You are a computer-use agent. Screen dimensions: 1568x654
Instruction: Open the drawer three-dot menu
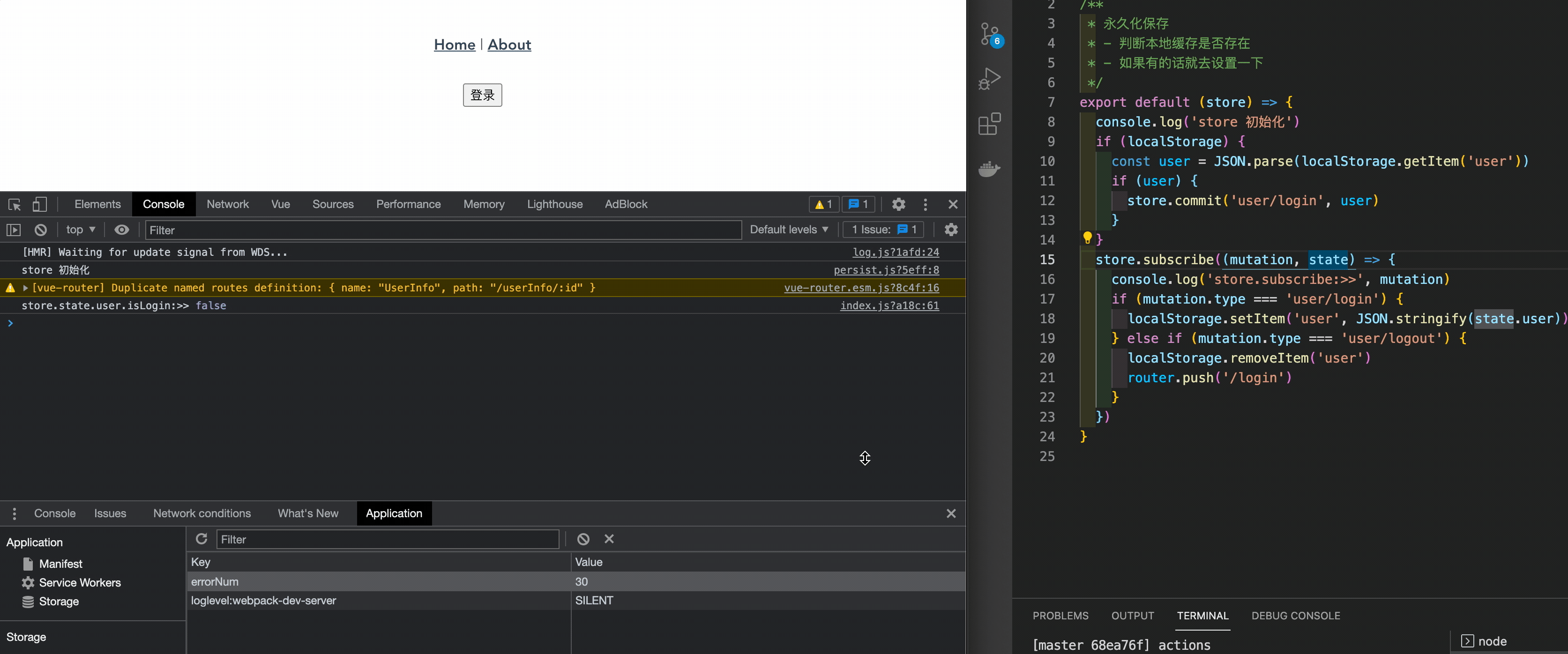(14, 513)
